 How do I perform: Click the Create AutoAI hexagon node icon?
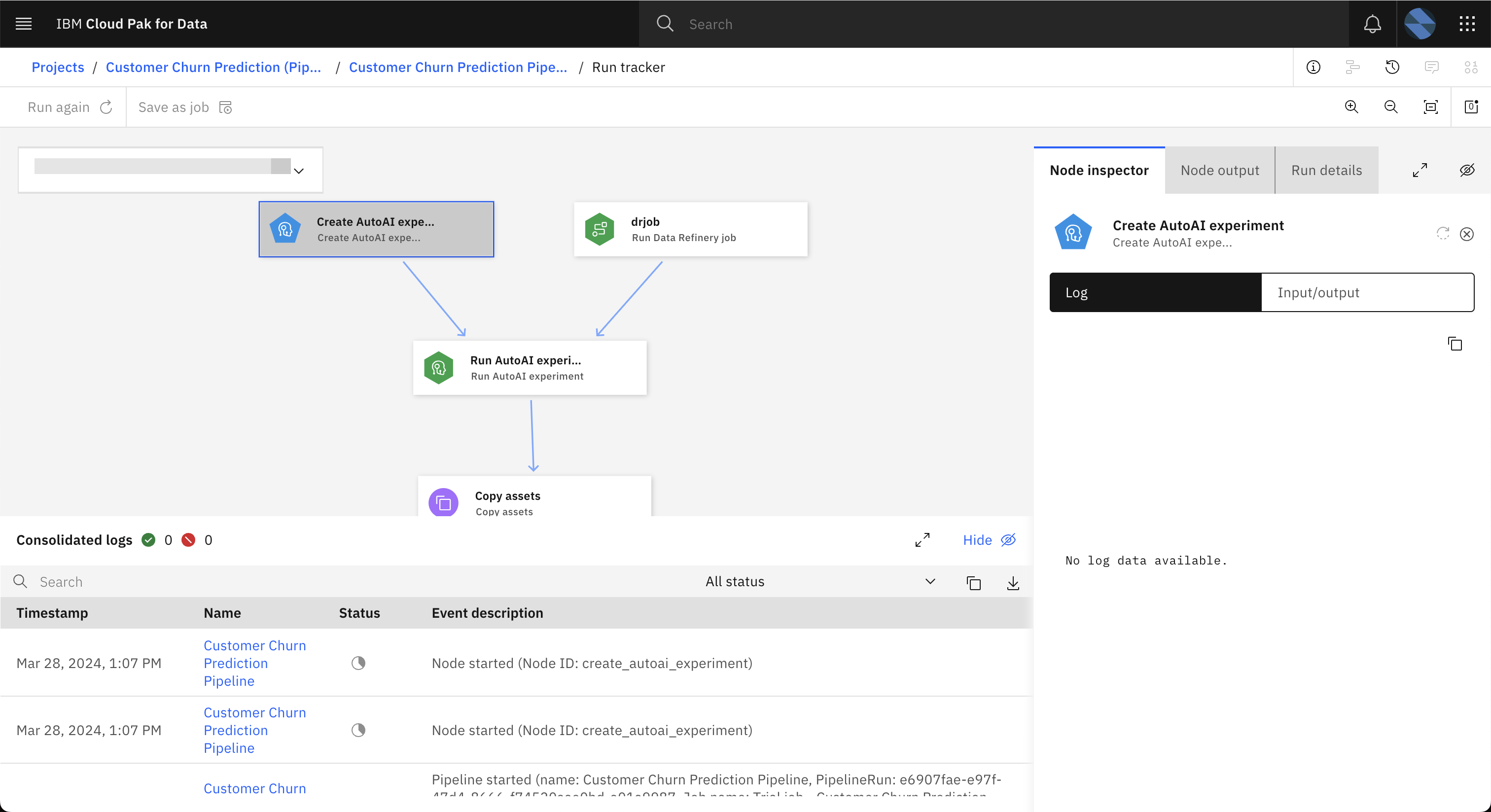(285, 229)
